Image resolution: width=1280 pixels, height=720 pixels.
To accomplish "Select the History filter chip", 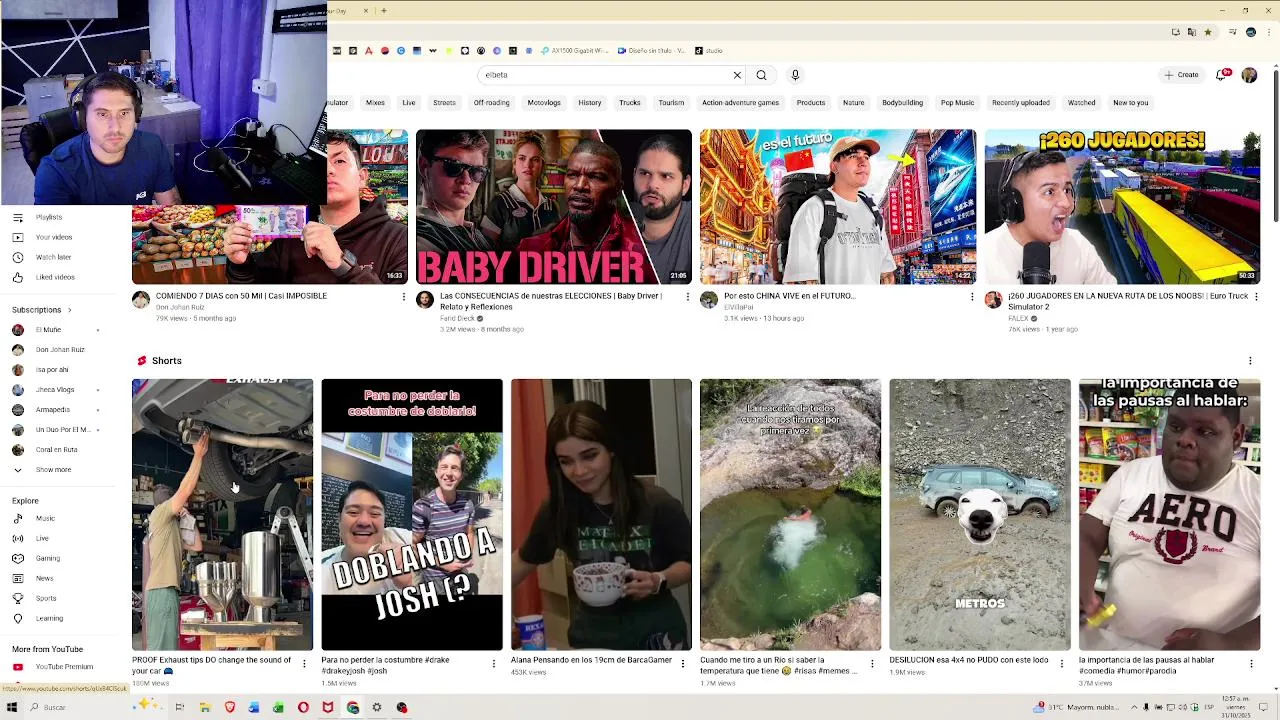I will (x=590, y=103).
